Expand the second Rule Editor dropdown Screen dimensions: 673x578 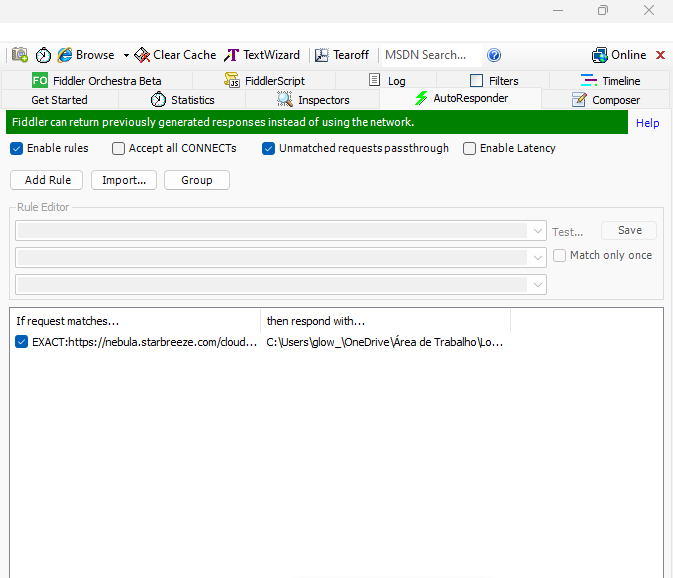click(x=537, y=258)
